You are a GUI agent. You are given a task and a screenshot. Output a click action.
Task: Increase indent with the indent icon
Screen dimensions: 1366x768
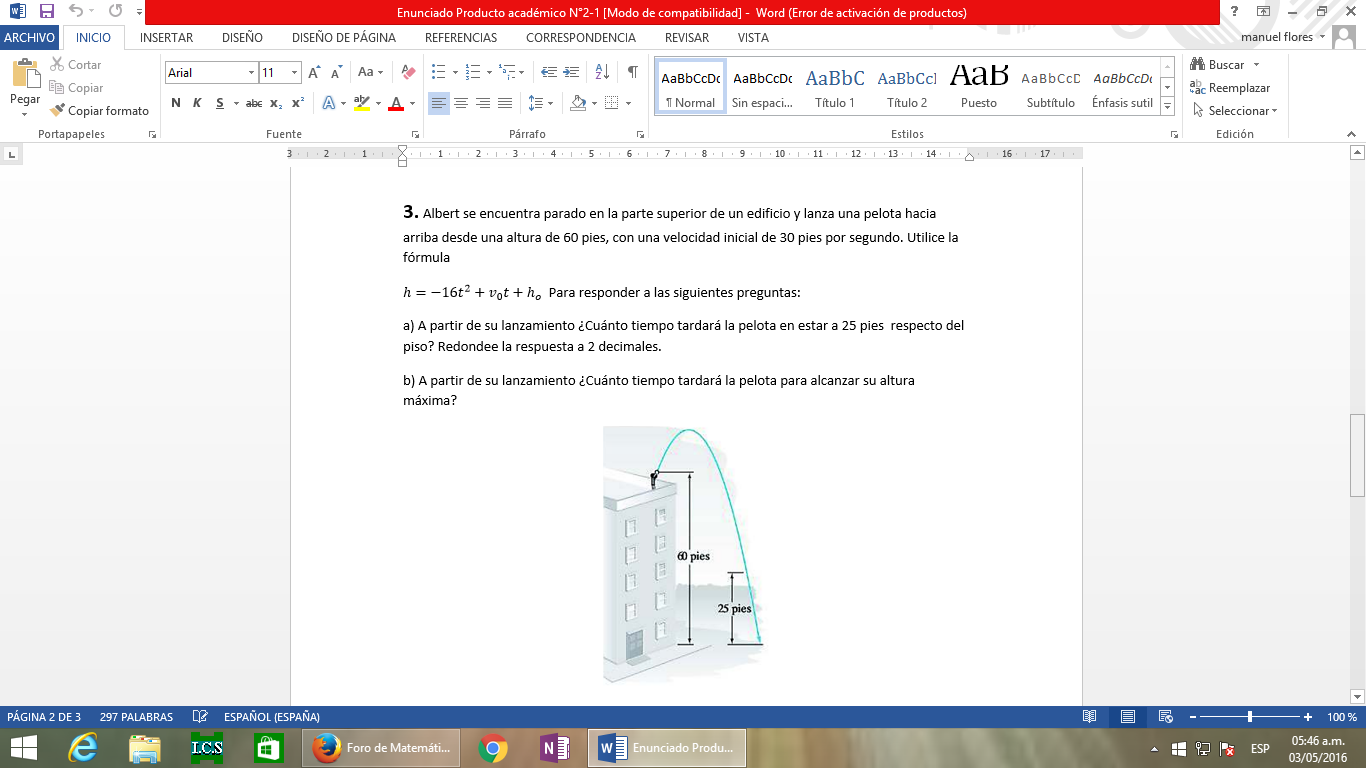572,72
